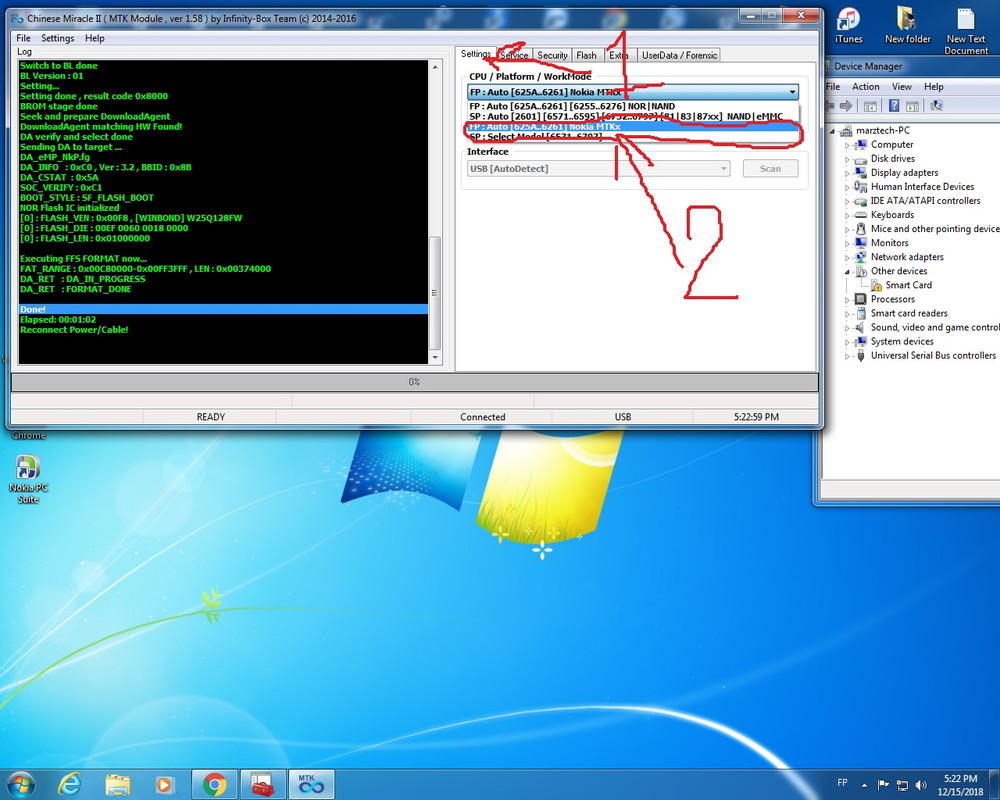1000x800 pixels.
Task: Click Smart Card warning device icon
Action: tap(877, 285)
